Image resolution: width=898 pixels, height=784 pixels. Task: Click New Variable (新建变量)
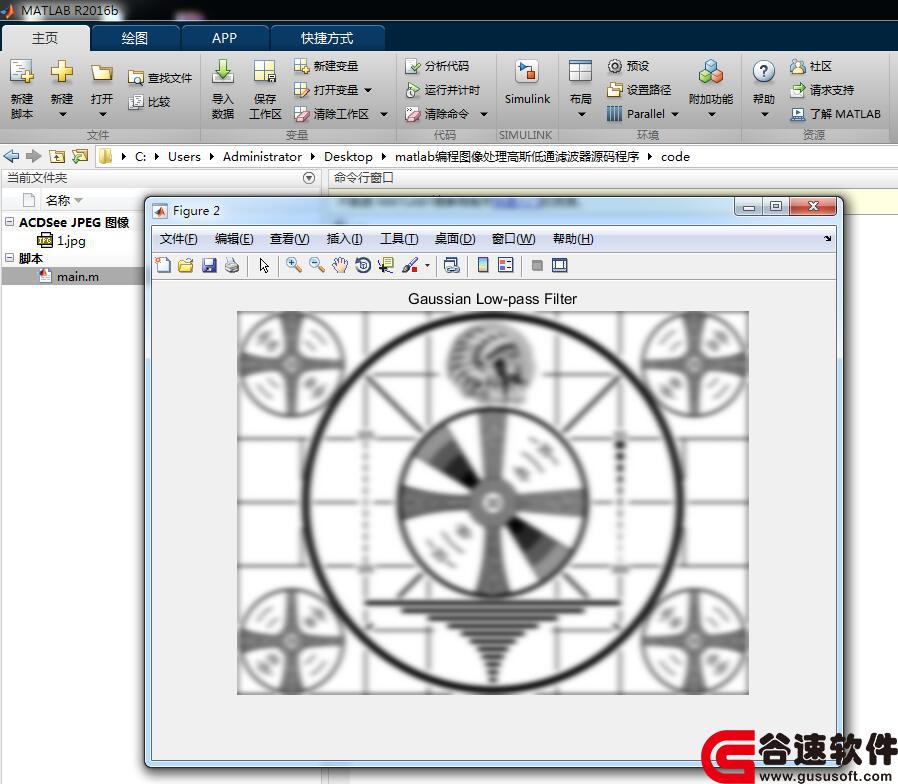326,66
